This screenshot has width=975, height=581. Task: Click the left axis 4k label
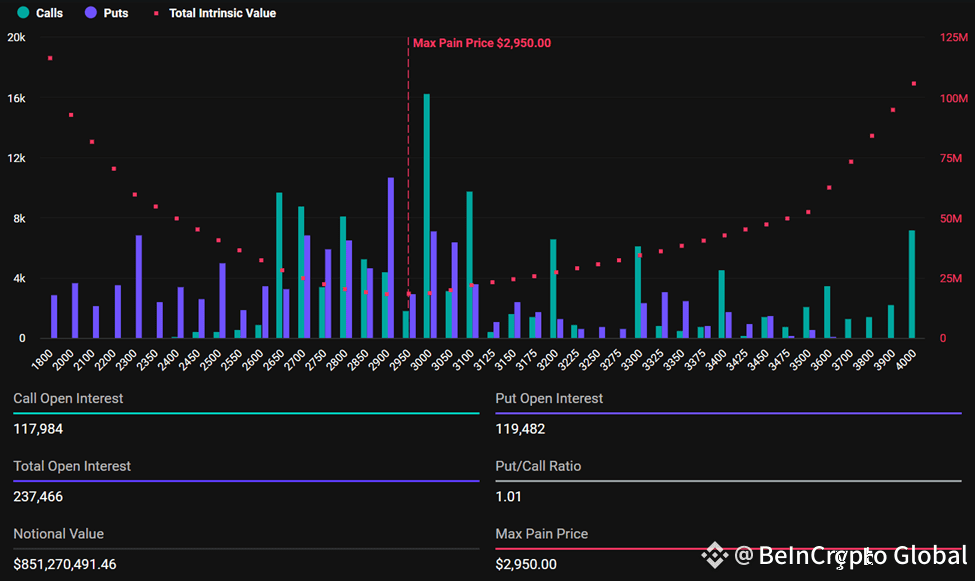coord(19,279)
